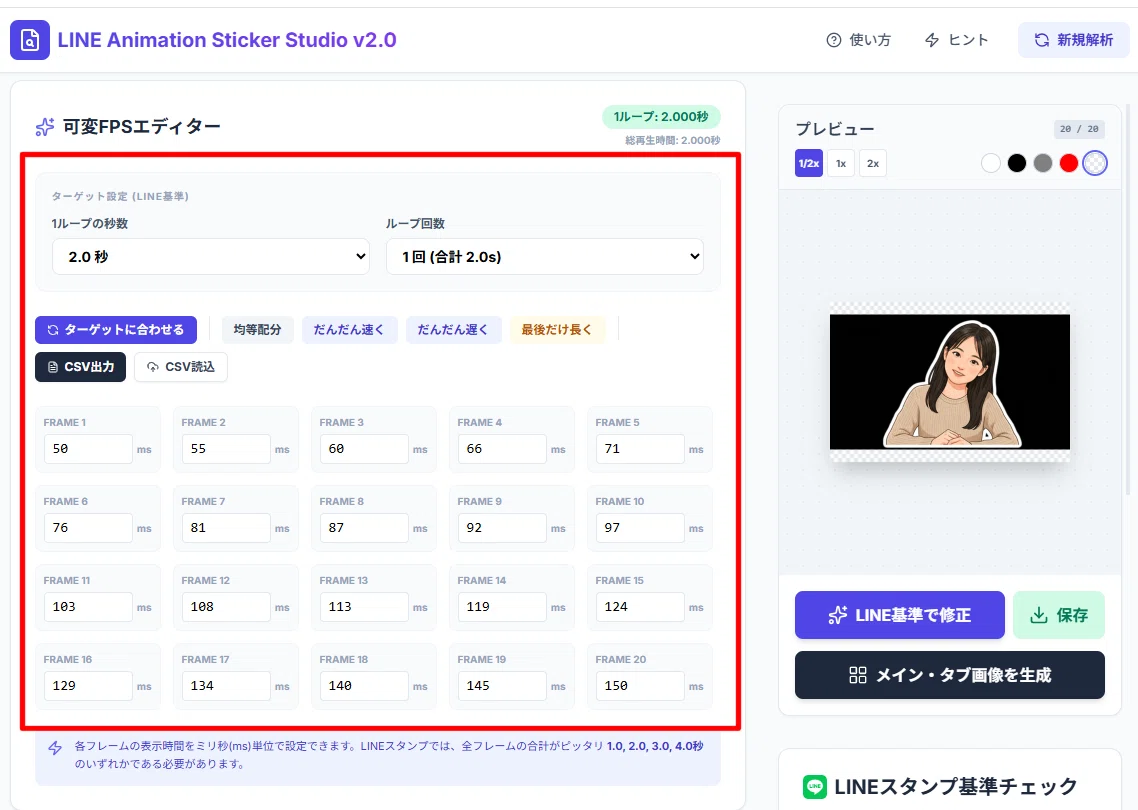This screenshot has width=1138, height=810.
Task: Set preview zoom to 1/2x
Action: 809,163
